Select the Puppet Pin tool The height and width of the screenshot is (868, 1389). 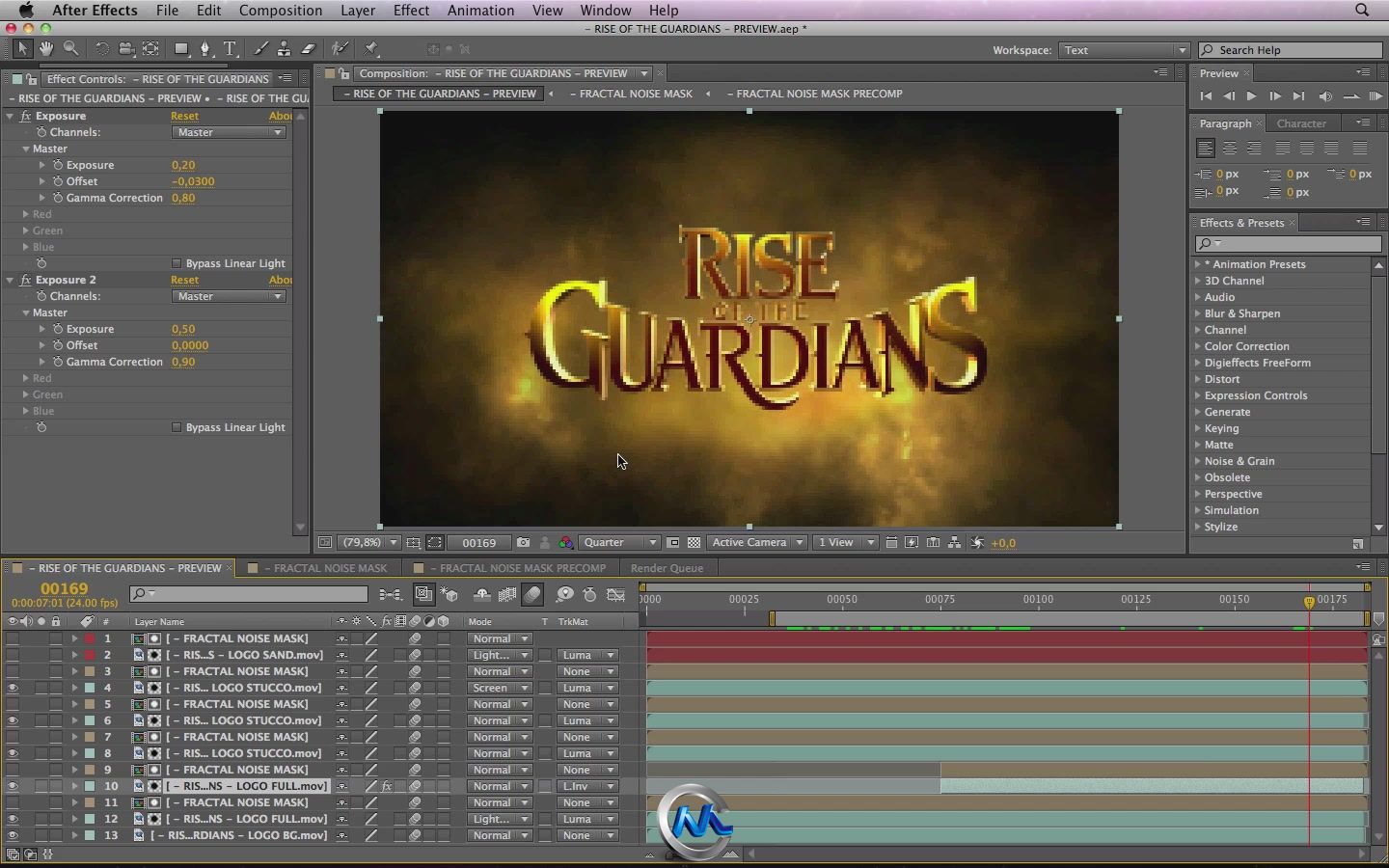(371, 48)
